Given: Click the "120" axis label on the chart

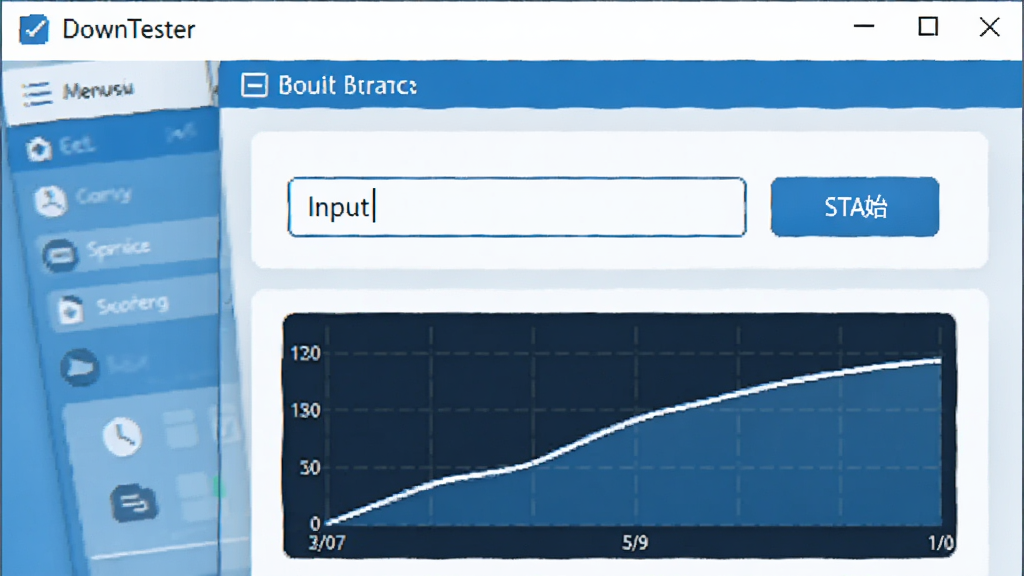Looking at the screenshot, I should 306,354.
